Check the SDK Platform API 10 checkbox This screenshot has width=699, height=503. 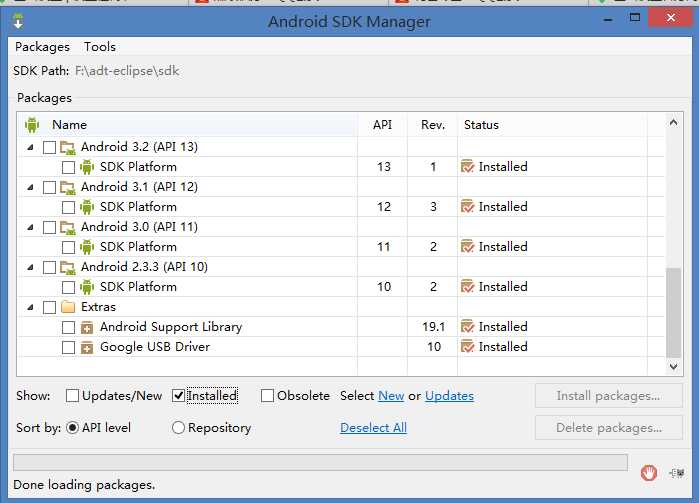pyautogui.click(x=68, y=288)
